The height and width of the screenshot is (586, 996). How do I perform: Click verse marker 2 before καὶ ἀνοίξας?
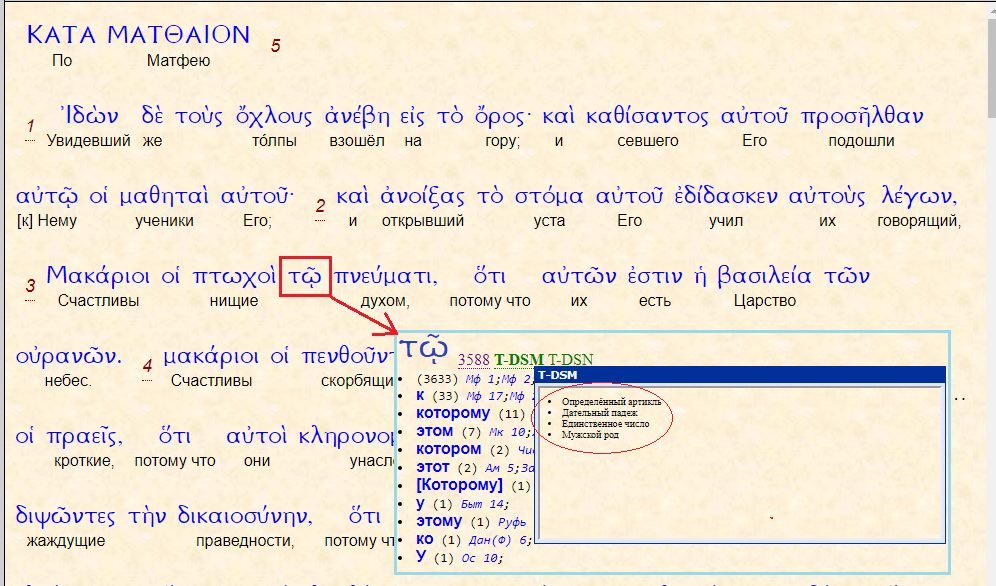(321, 205)
